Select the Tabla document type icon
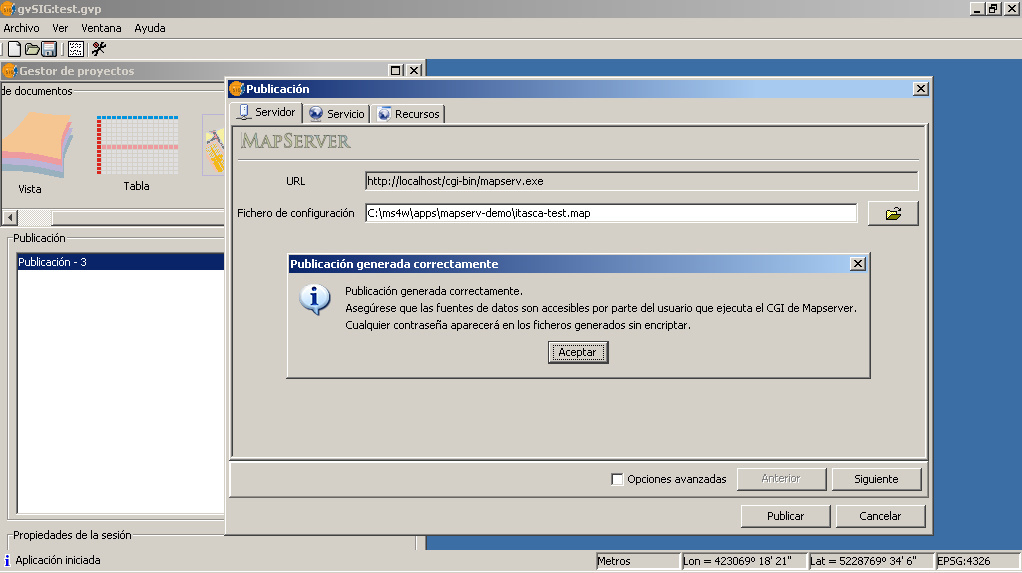This screenshot has height=573, width=1022. coord(137,150)
